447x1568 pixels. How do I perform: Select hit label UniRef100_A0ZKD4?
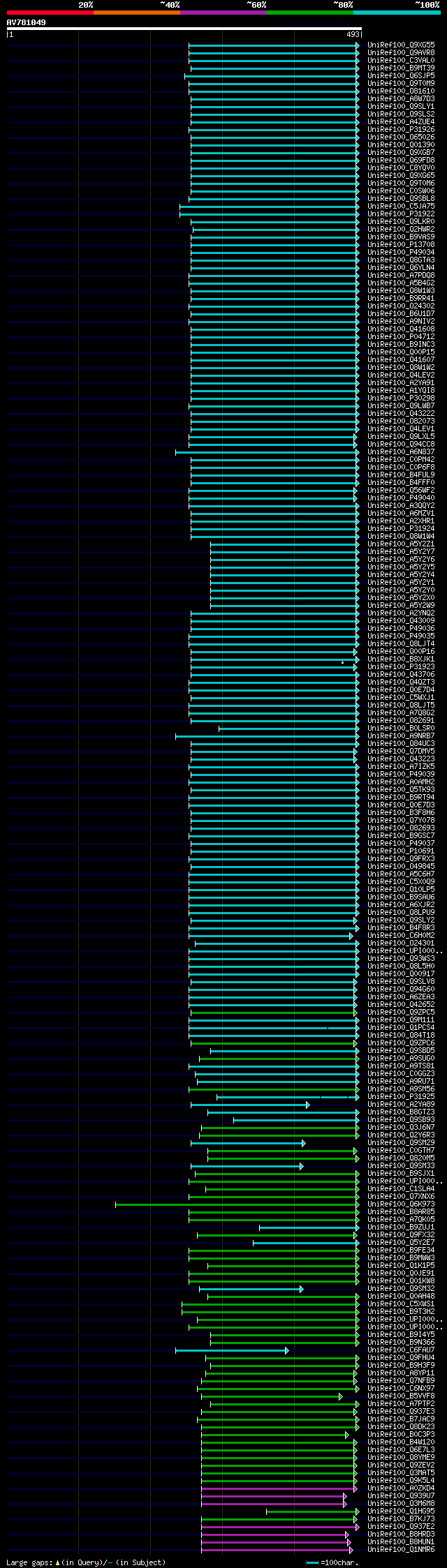[x=401, y=1488]
